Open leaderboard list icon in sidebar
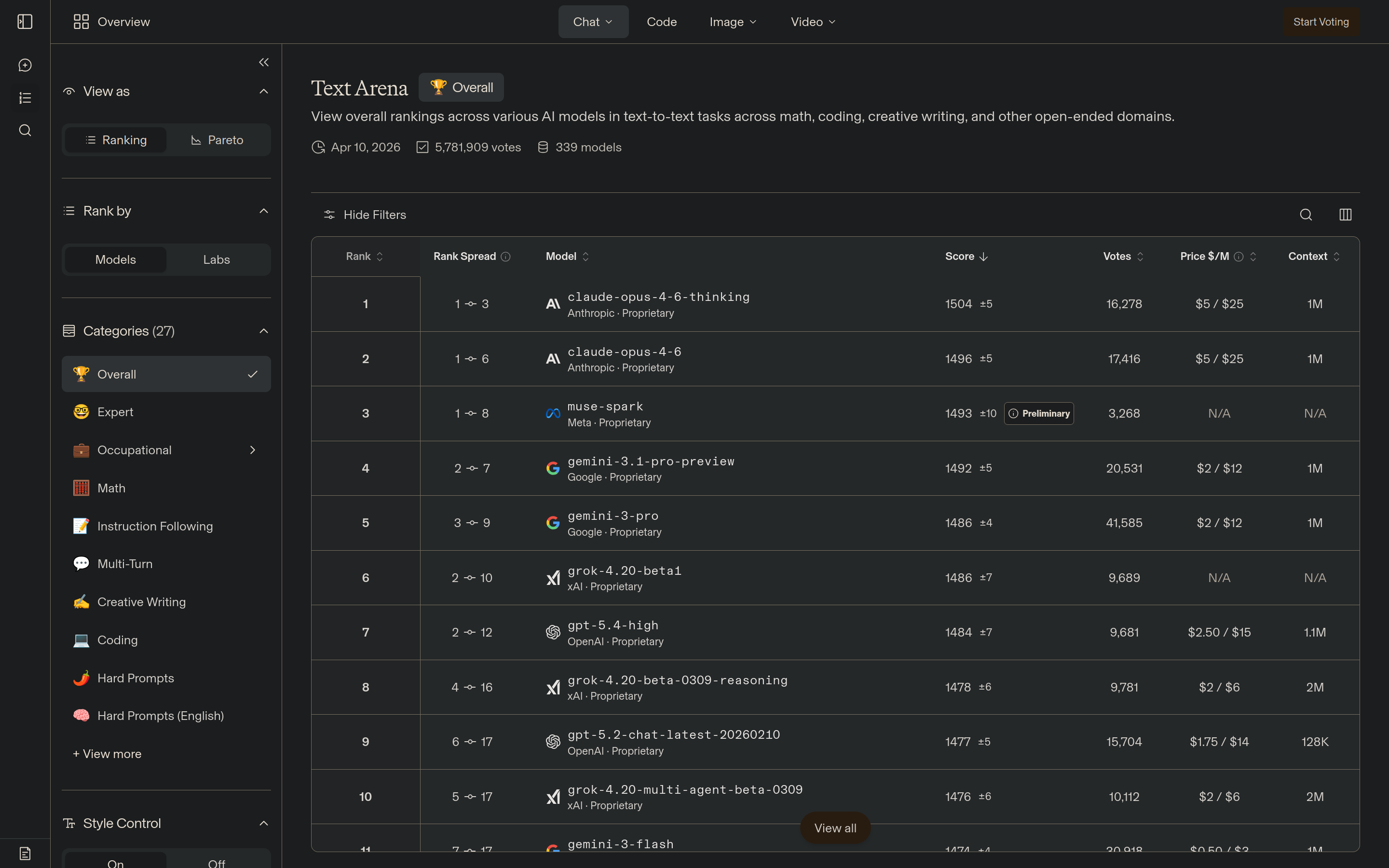The image size is (1389, 868). point(25,98)
